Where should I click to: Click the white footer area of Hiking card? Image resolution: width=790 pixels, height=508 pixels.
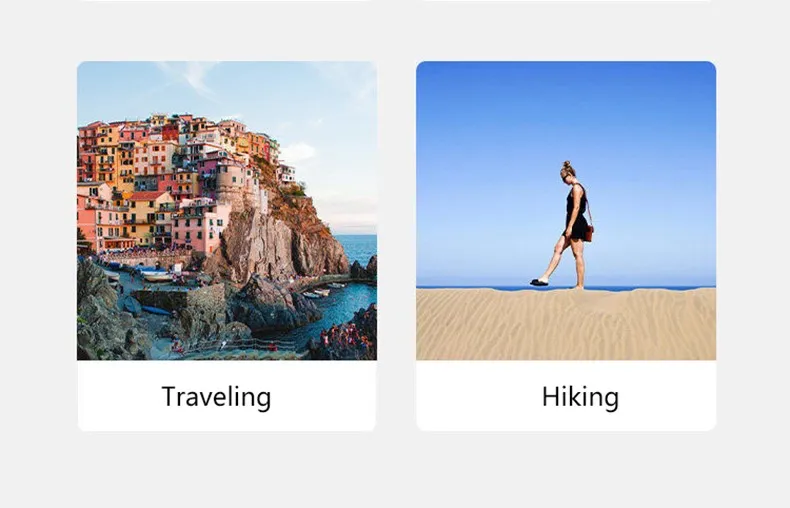point(566,396)
